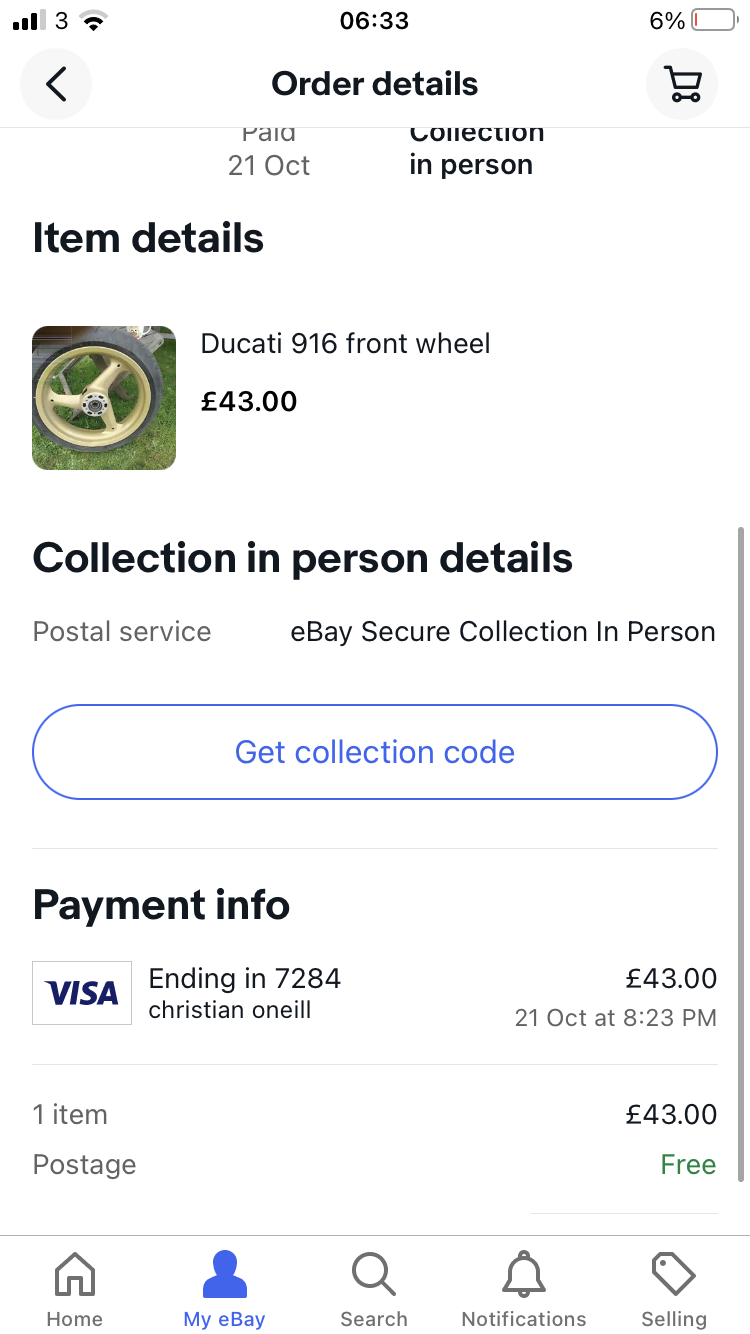Viewport: 750px width, 1334px height.
Task: Tap the 06:33 clock in status bar
Action: pos(375,21)
